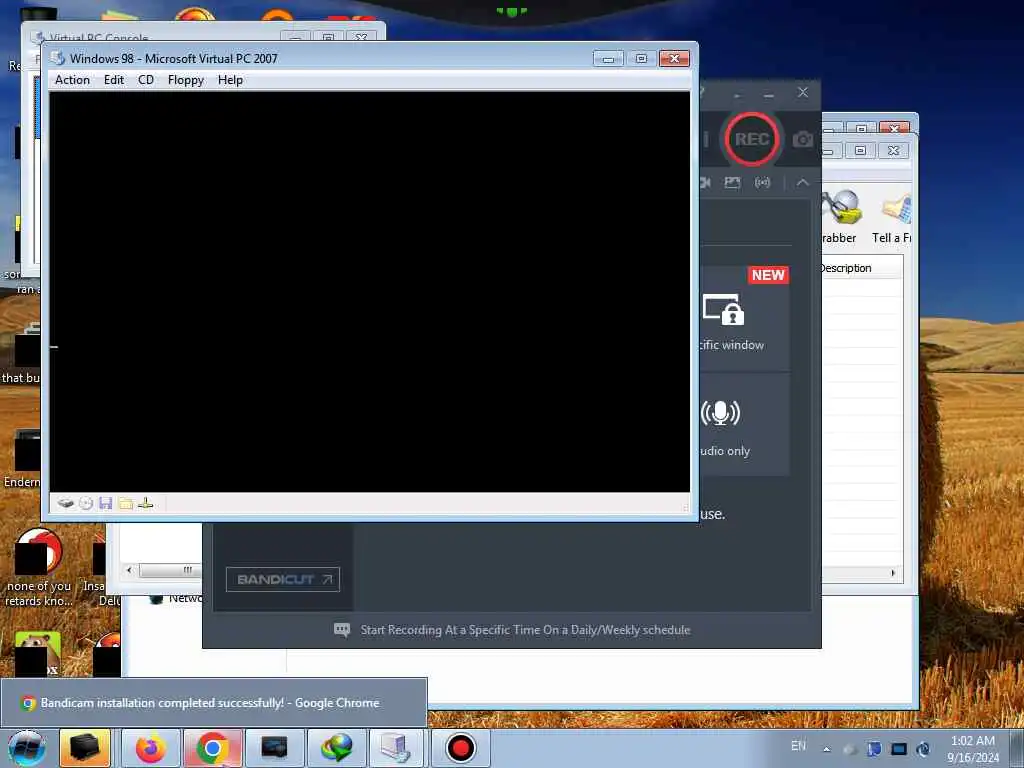
Task: Click inside the black Windows 98 guest display
Action: (x=370, y=291)
